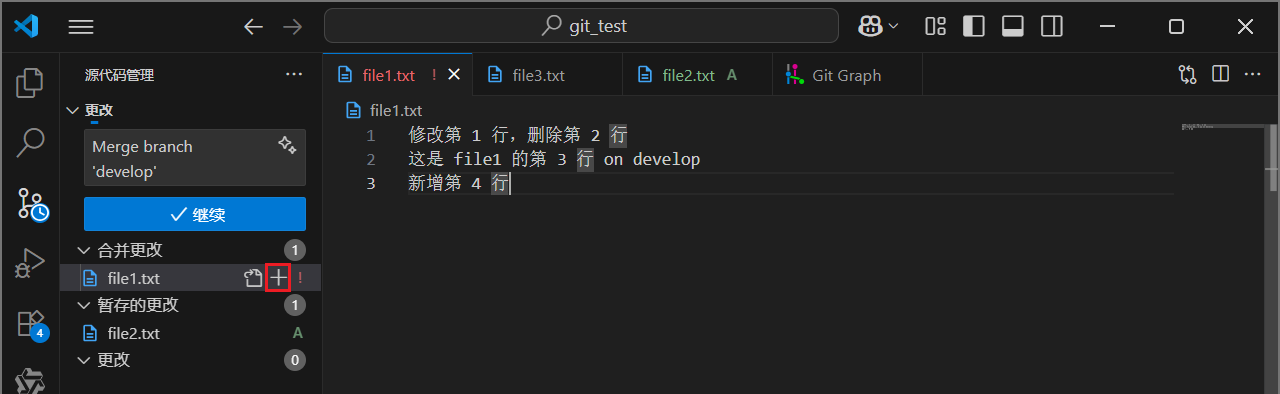
Task: Open the Extensions view with badge 4
Action: coord(31,324)
